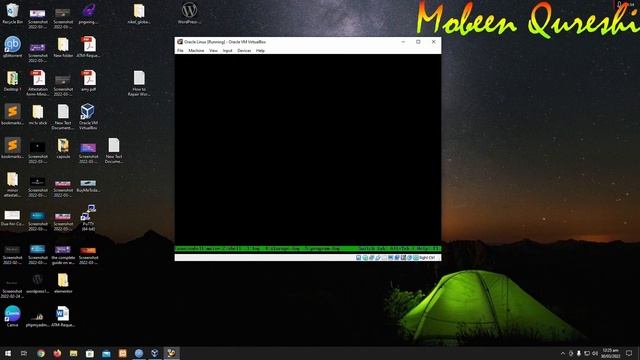Select the complete guide on w file
640x360 pixels.
tap(63, 255)
